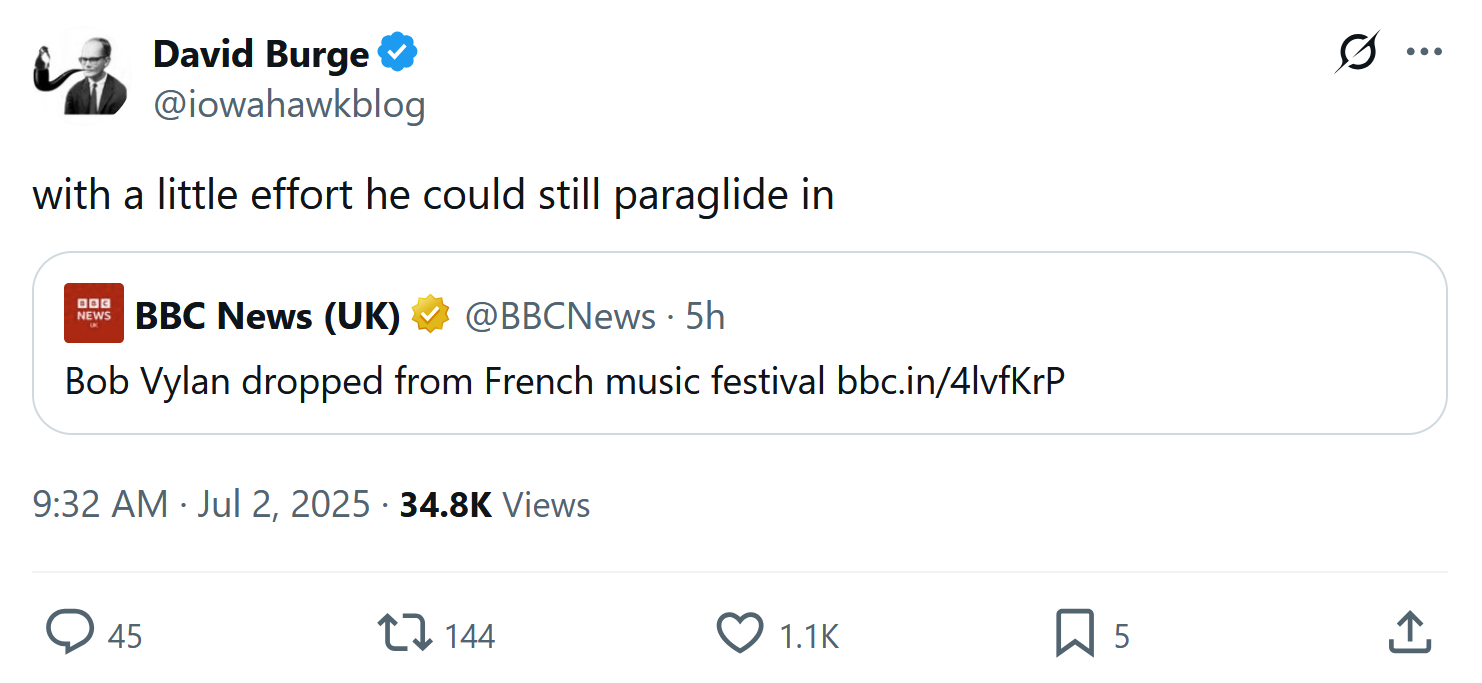Open the three-dot more options menu
The width and height of the screenshot is (1482, 683).
(1423, 52)
